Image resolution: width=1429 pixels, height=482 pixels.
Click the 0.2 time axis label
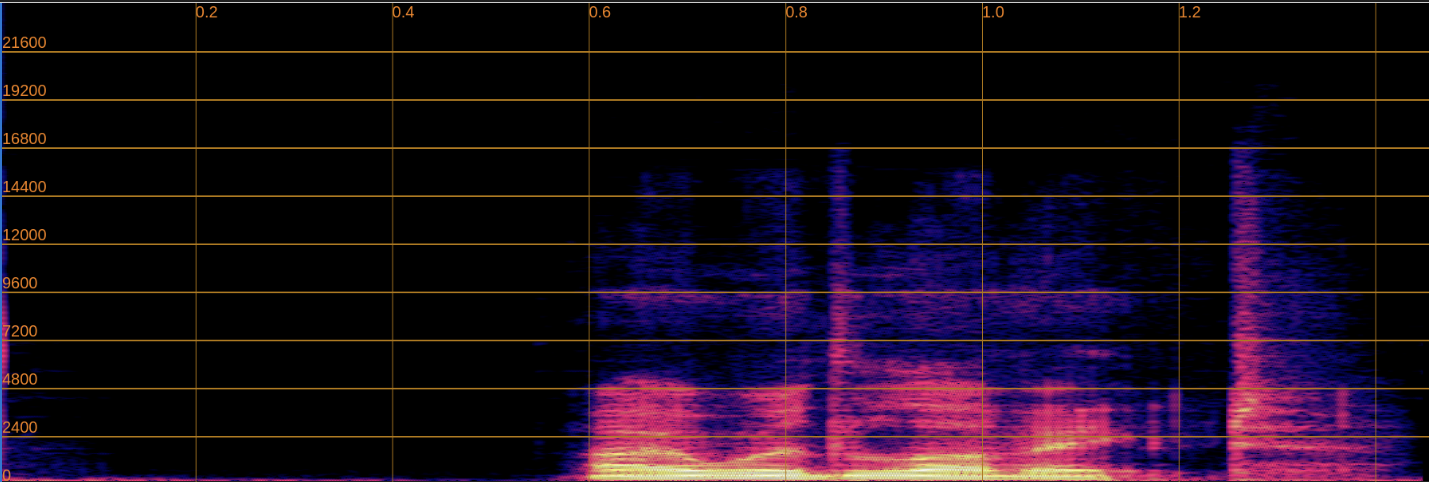207,13
